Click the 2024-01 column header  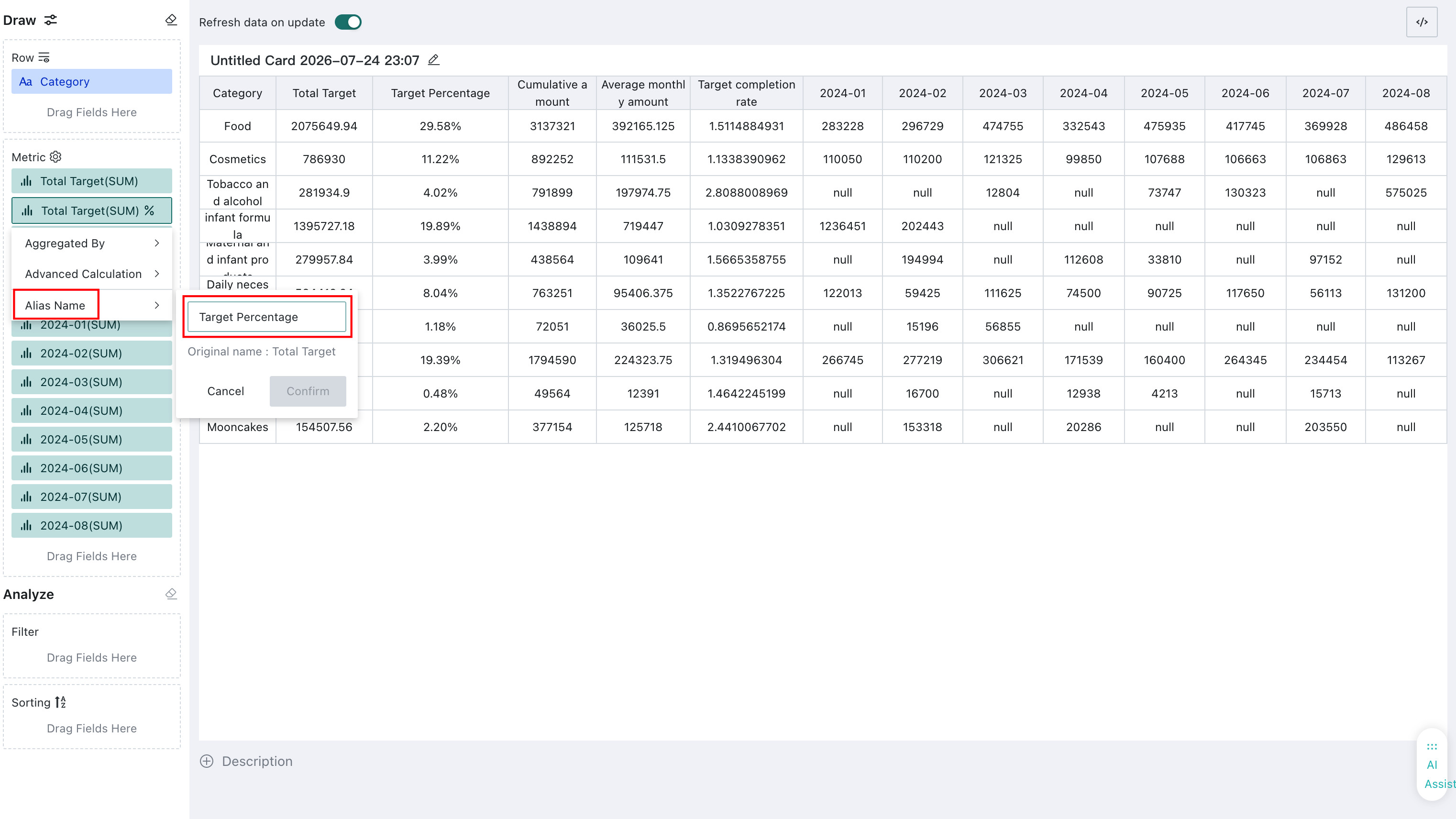pos(842,93)
